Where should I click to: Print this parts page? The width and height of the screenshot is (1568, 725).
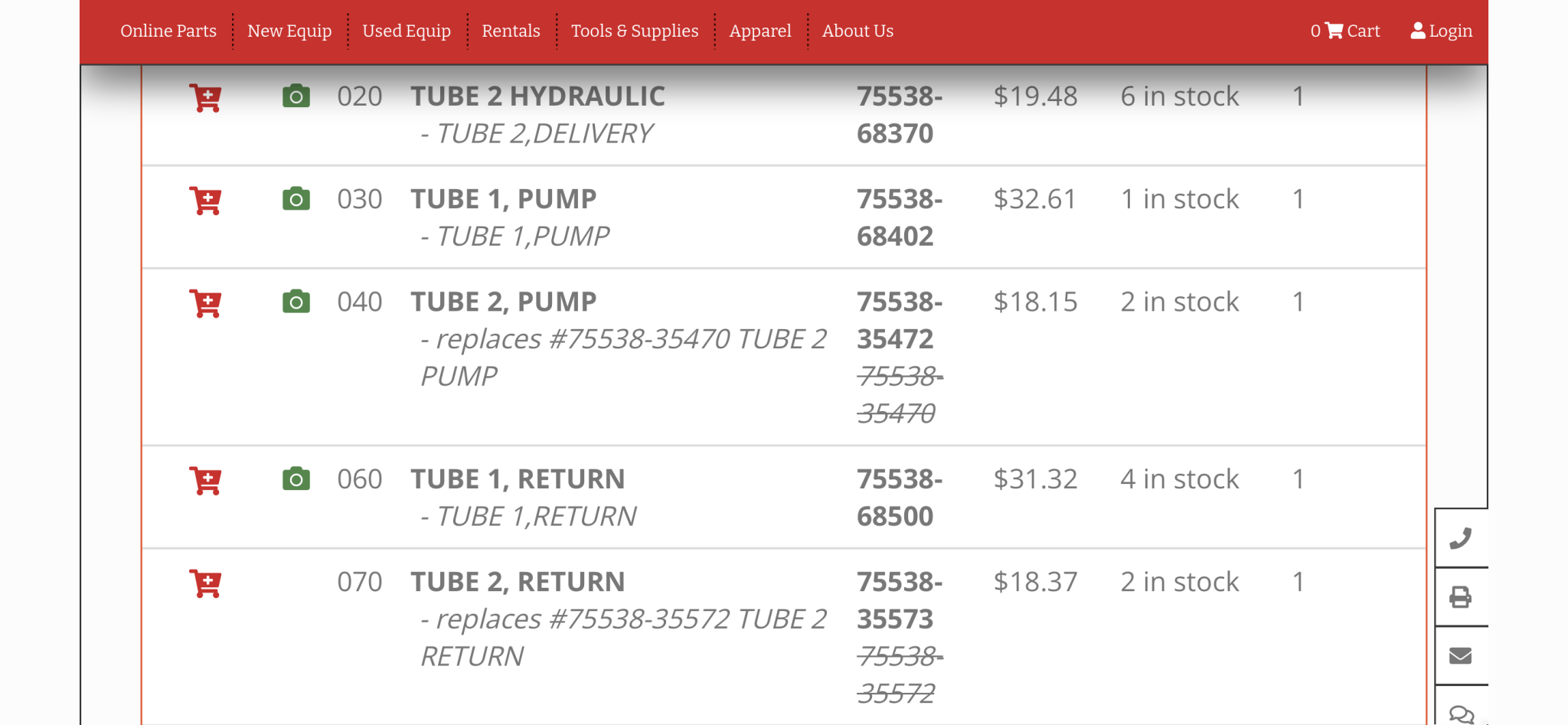pyautogui.click(x=1461, y=597)
